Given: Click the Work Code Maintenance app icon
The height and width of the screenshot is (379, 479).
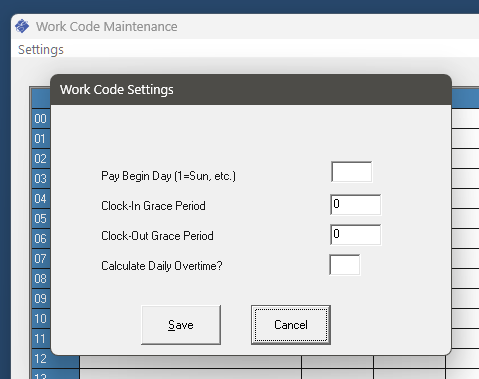Looking at the screenshot, I should point(22,26).
